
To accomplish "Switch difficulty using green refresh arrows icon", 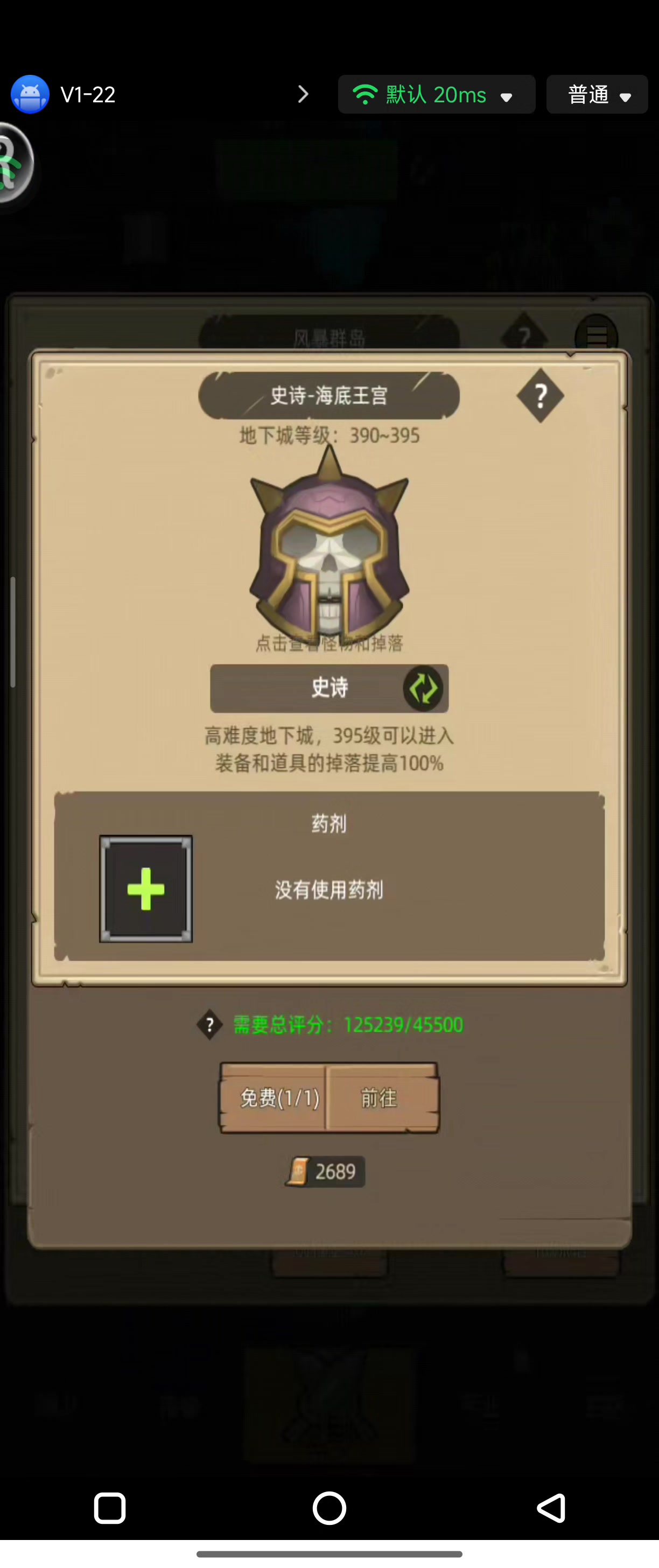I will tap(423, 689).
